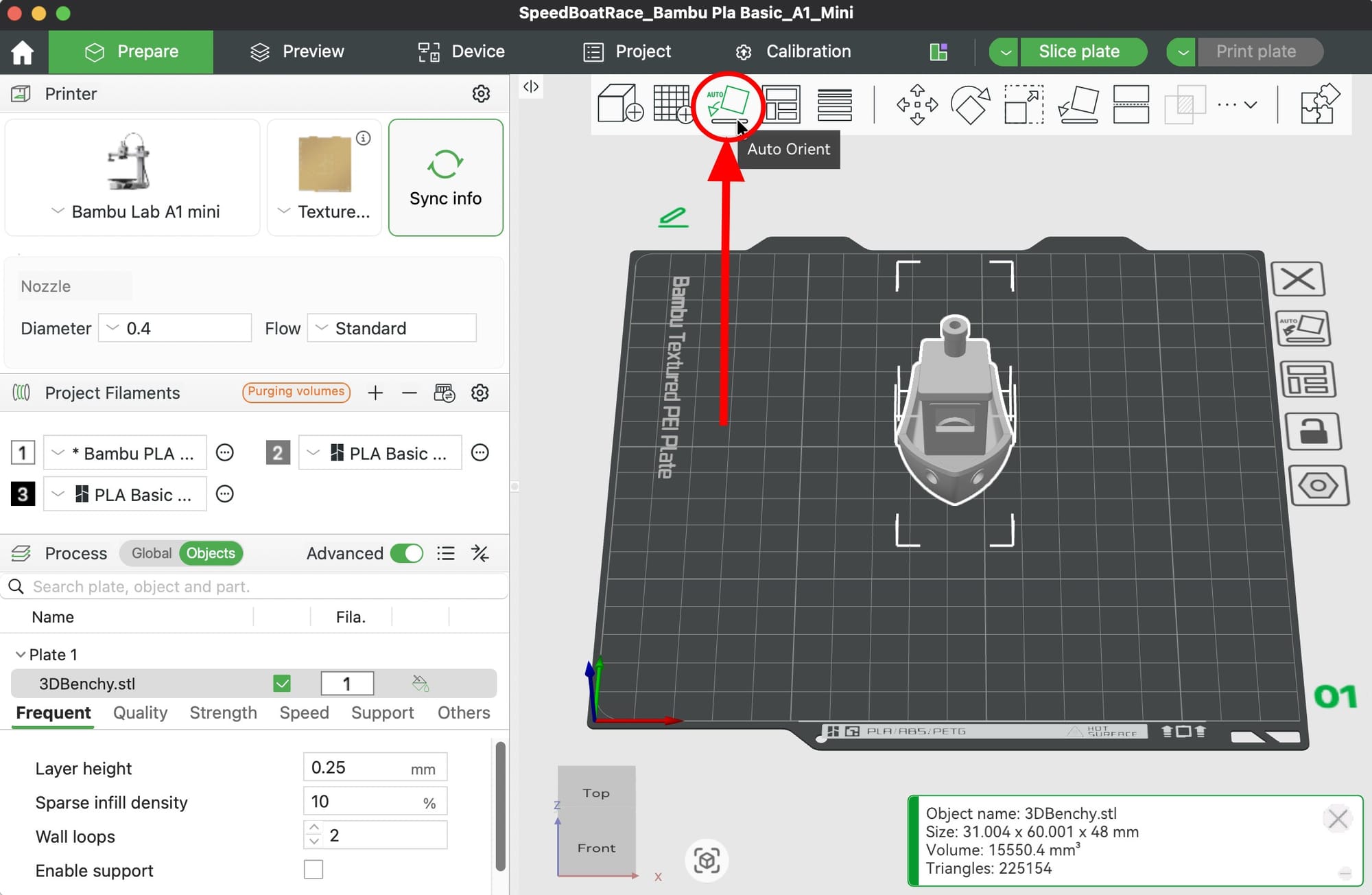Click the Add Cube primitive toolbar icon
1372x895 pixels.
click(x=619, y=104)
